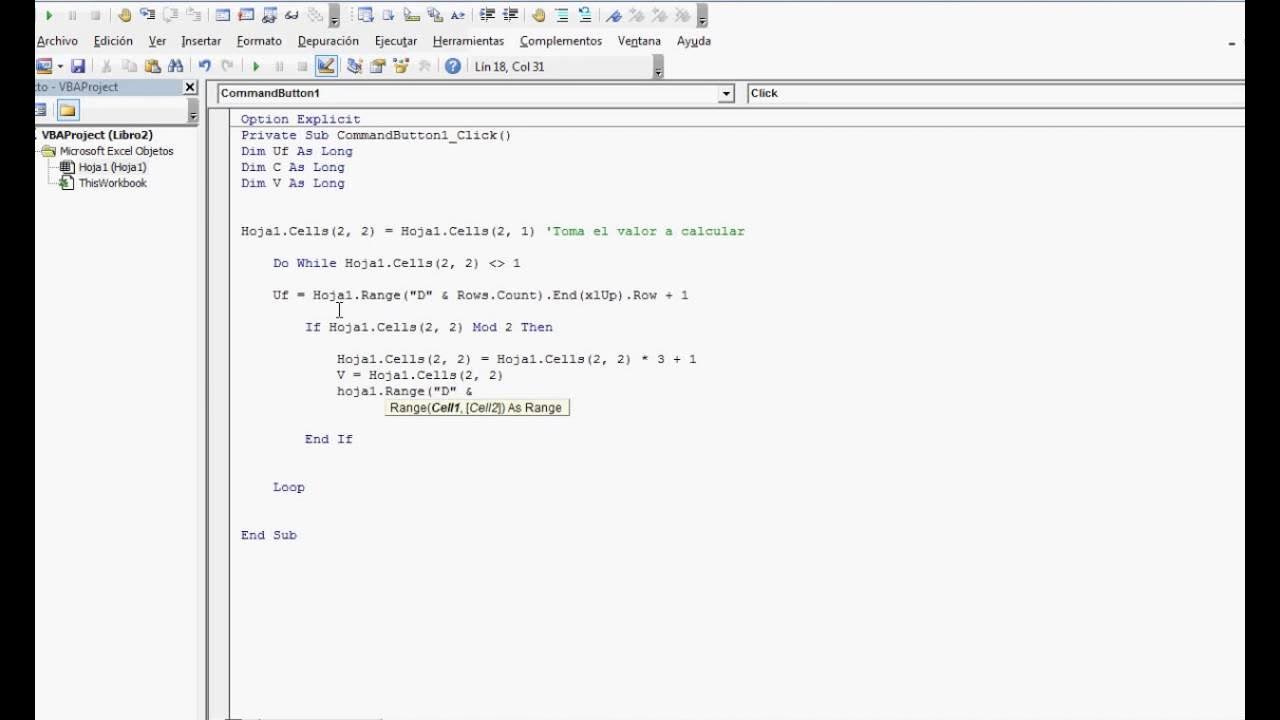1280x720 pixels.
Task: Open the Watch window icon
Action: tap(269, 15)
